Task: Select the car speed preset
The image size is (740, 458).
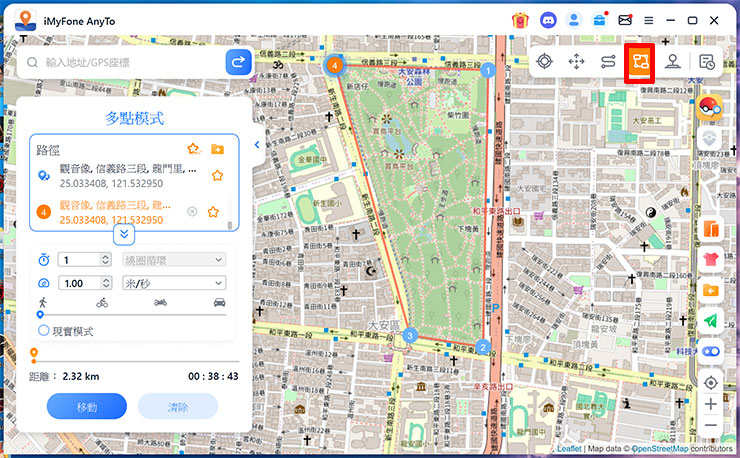Action: (x=219, y=302)
